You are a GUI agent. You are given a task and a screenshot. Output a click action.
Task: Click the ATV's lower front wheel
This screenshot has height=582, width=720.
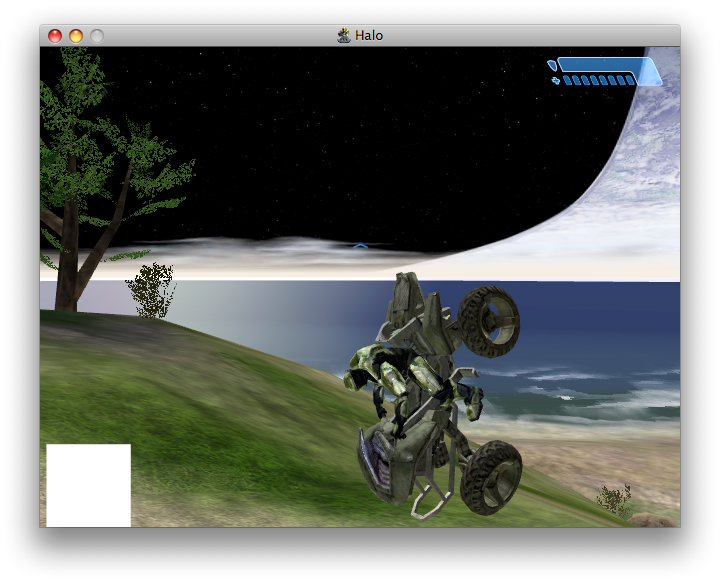coord(491,478)
